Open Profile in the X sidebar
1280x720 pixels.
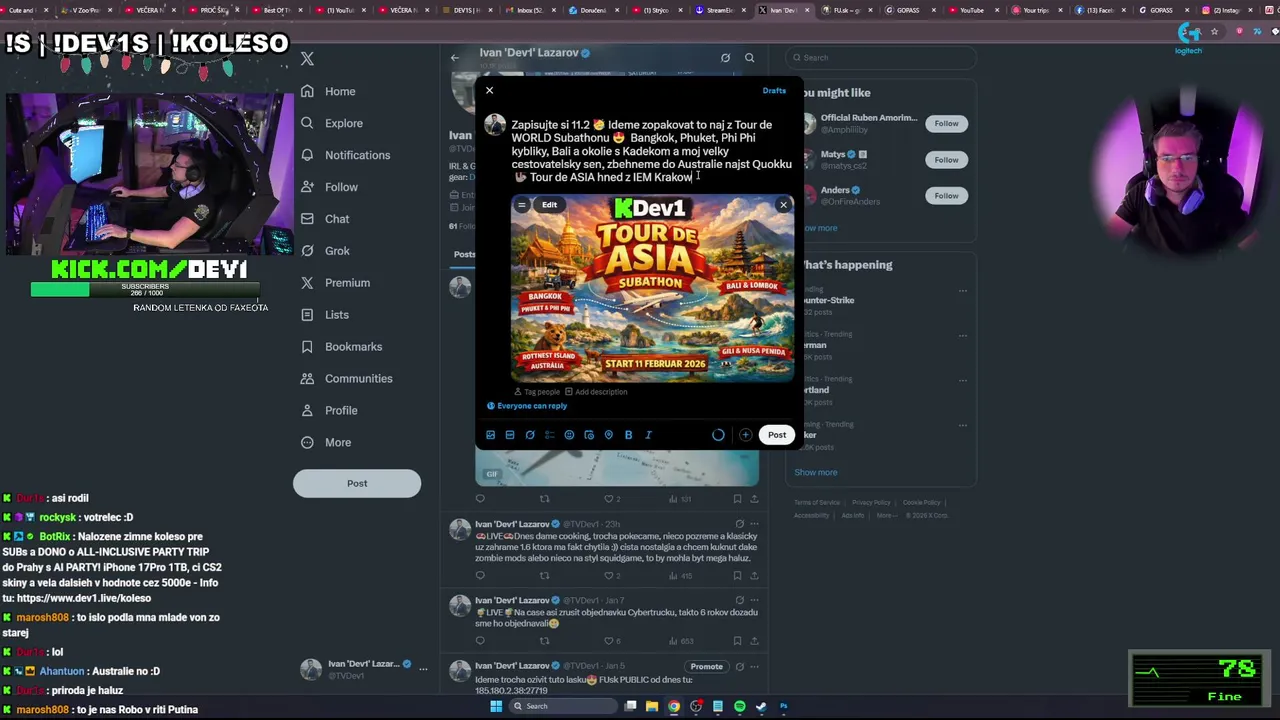pos(330,411)
